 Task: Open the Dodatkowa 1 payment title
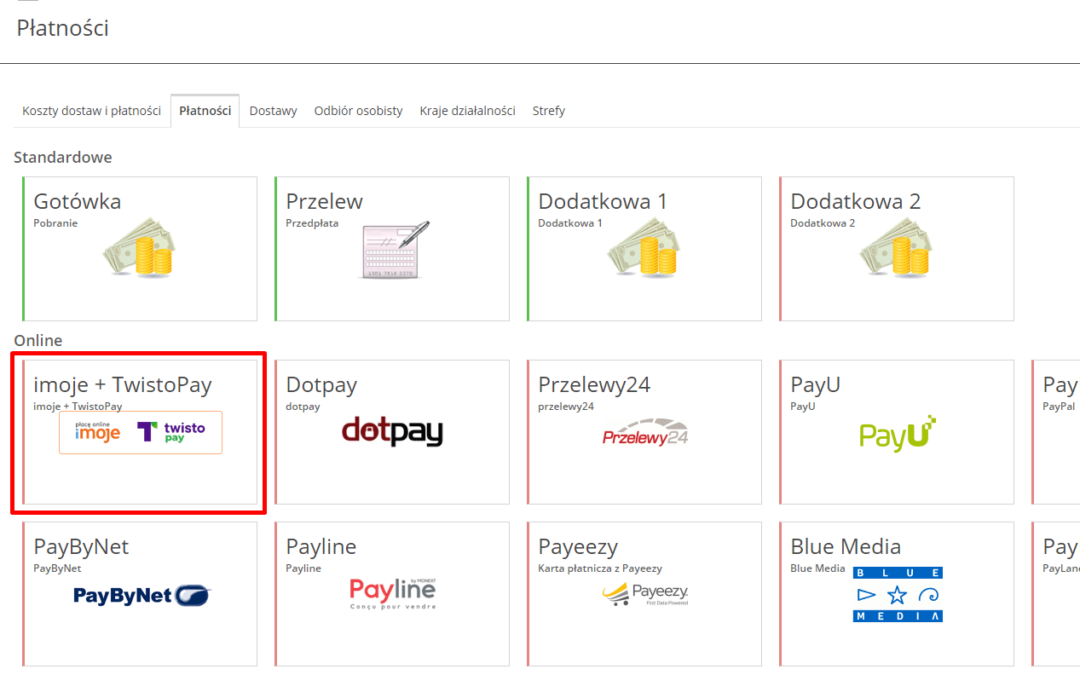[x=602, y=201]
